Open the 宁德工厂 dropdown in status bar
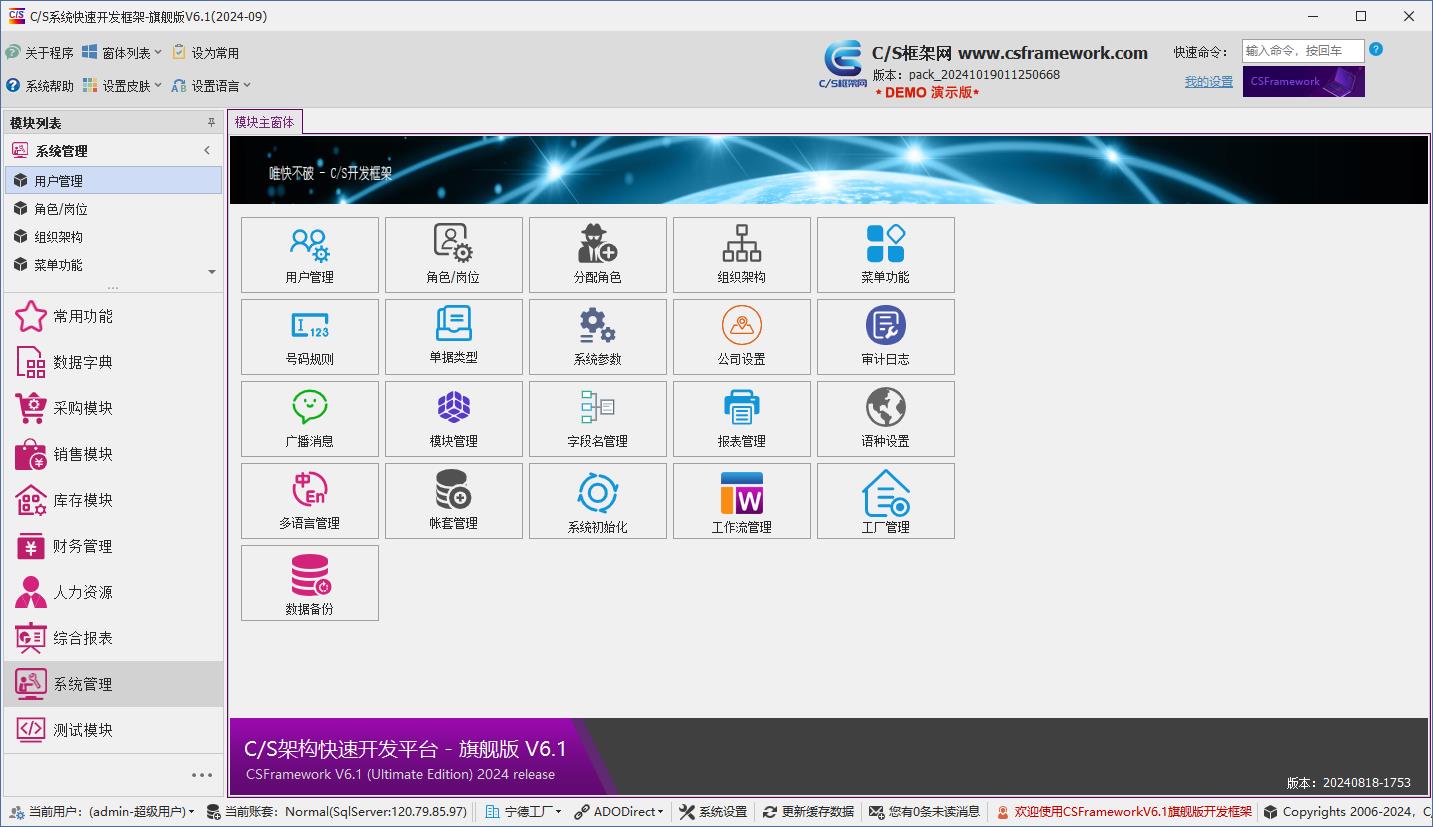This screenshot has width=1433, height=827. pos(524,812)
